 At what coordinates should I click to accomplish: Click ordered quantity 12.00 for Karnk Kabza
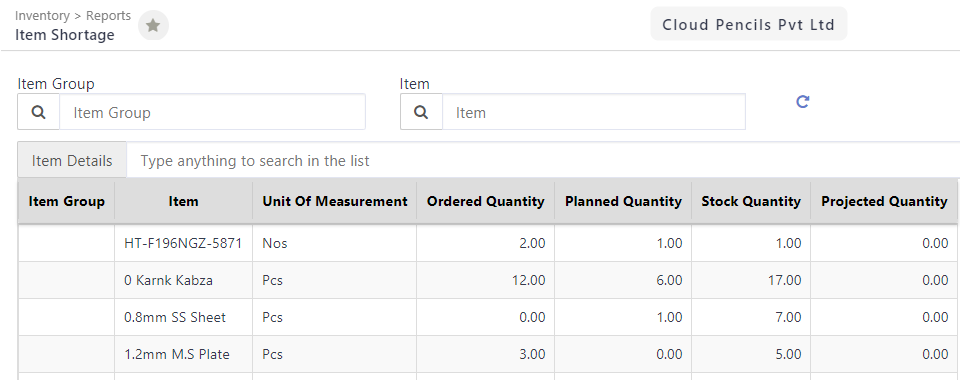click(x=485, y=280)
